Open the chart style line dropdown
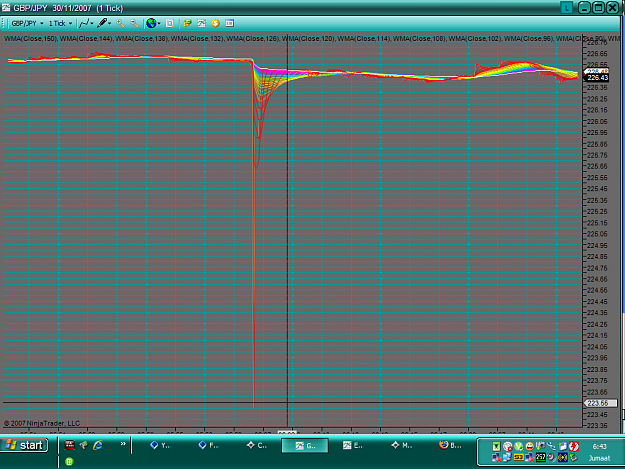Screen dimensions: 625x469 (86, 24)
